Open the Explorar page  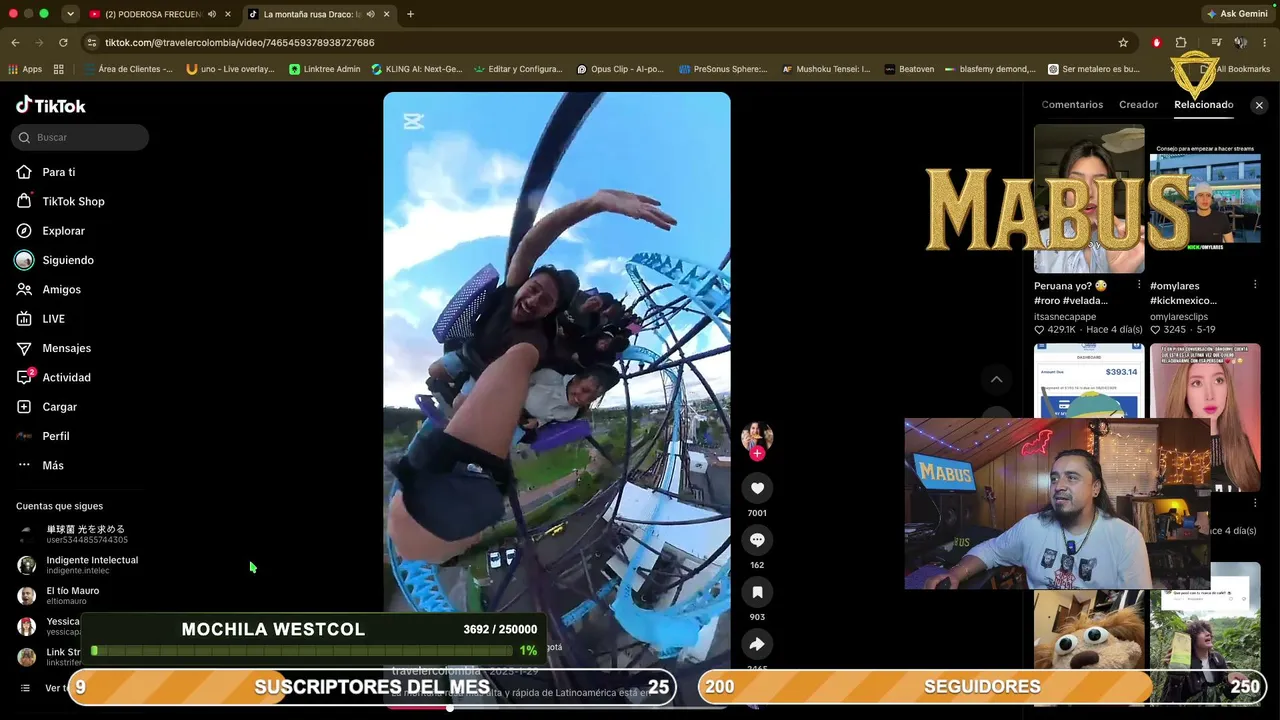coord(63,231)
